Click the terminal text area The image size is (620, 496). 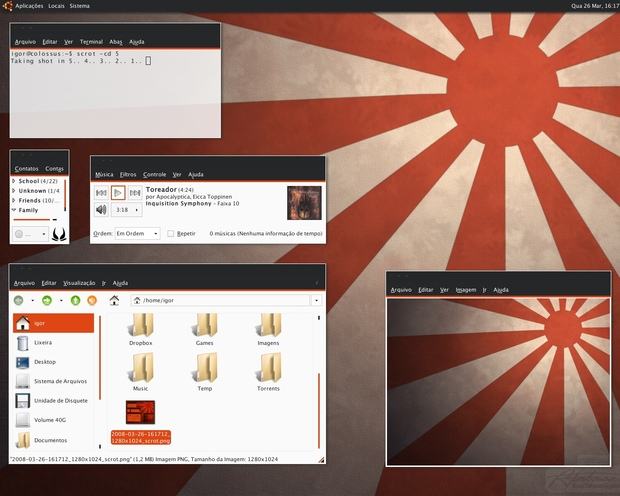pos(115,93)
